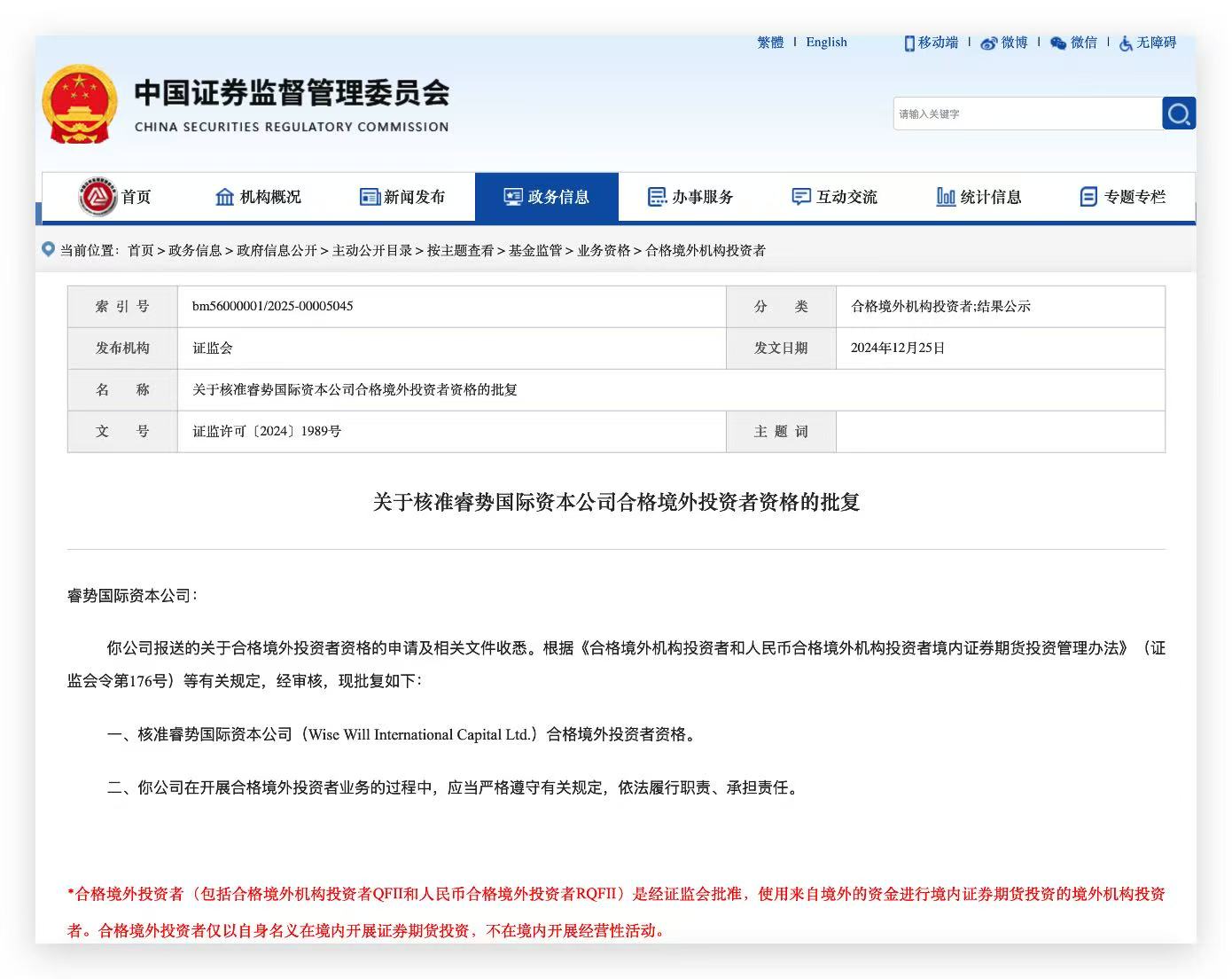Open the 统计信息 menu item
Image resolution: width=1232 pixels, height=979 pixels.
tap(979, 197)
